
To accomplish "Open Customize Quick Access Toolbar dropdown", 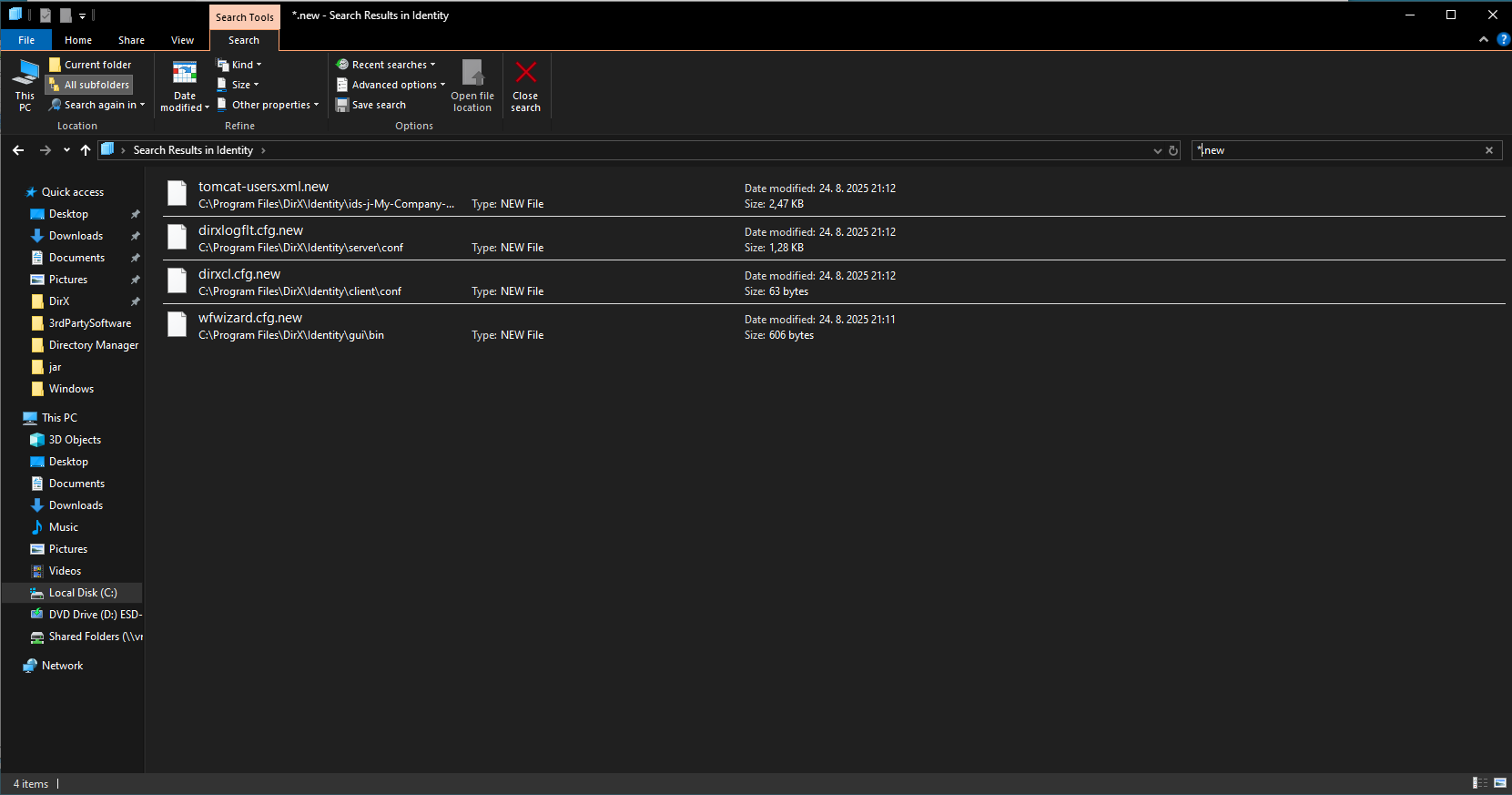I will [x=82, y=15].
